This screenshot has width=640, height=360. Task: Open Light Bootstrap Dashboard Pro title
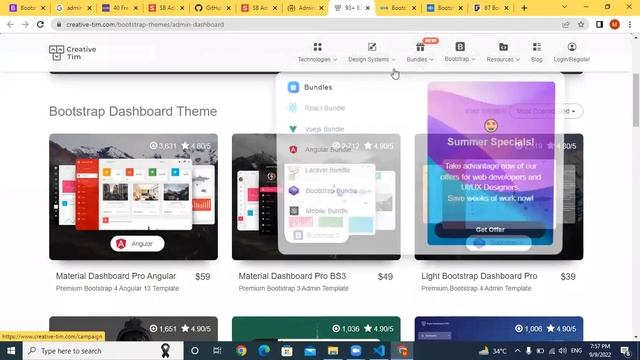pyautogui.click(x=479, y=276)
